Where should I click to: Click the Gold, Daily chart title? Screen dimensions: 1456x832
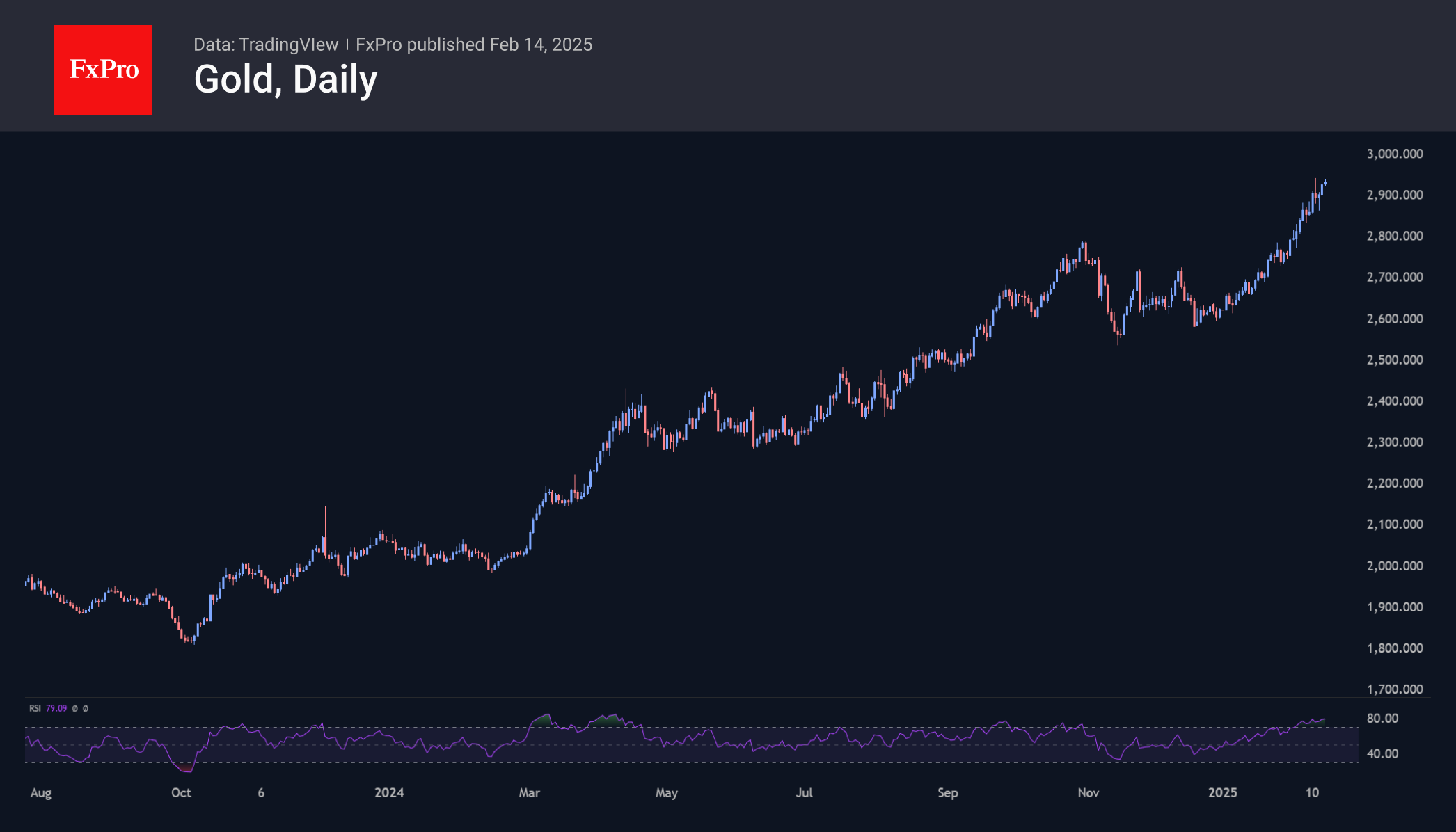click(285, 79)
